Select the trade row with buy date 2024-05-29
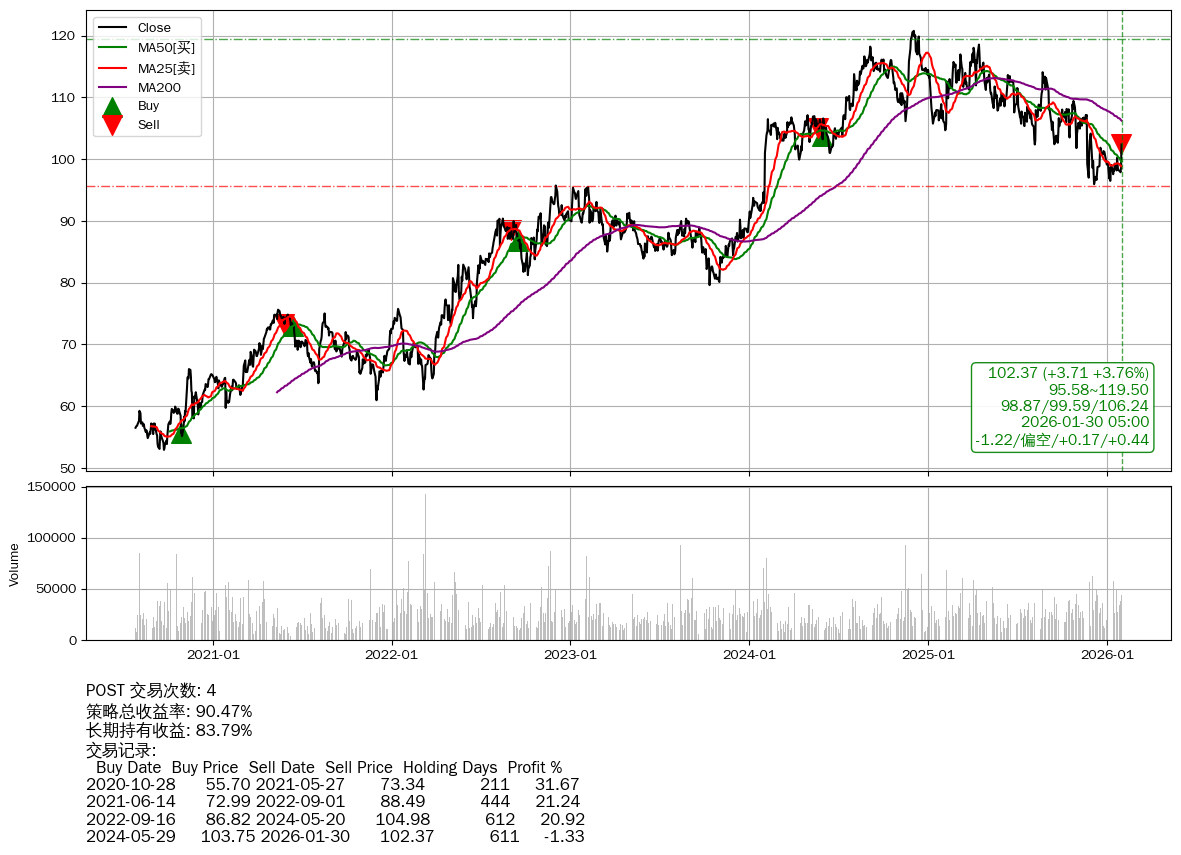1181x855 pixels. [x=335, y=836]
